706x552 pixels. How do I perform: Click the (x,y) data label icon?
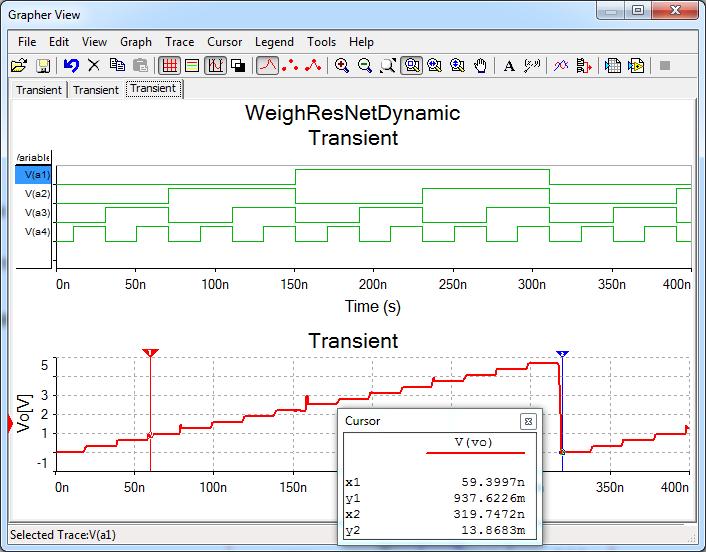[x=532, y=66]
